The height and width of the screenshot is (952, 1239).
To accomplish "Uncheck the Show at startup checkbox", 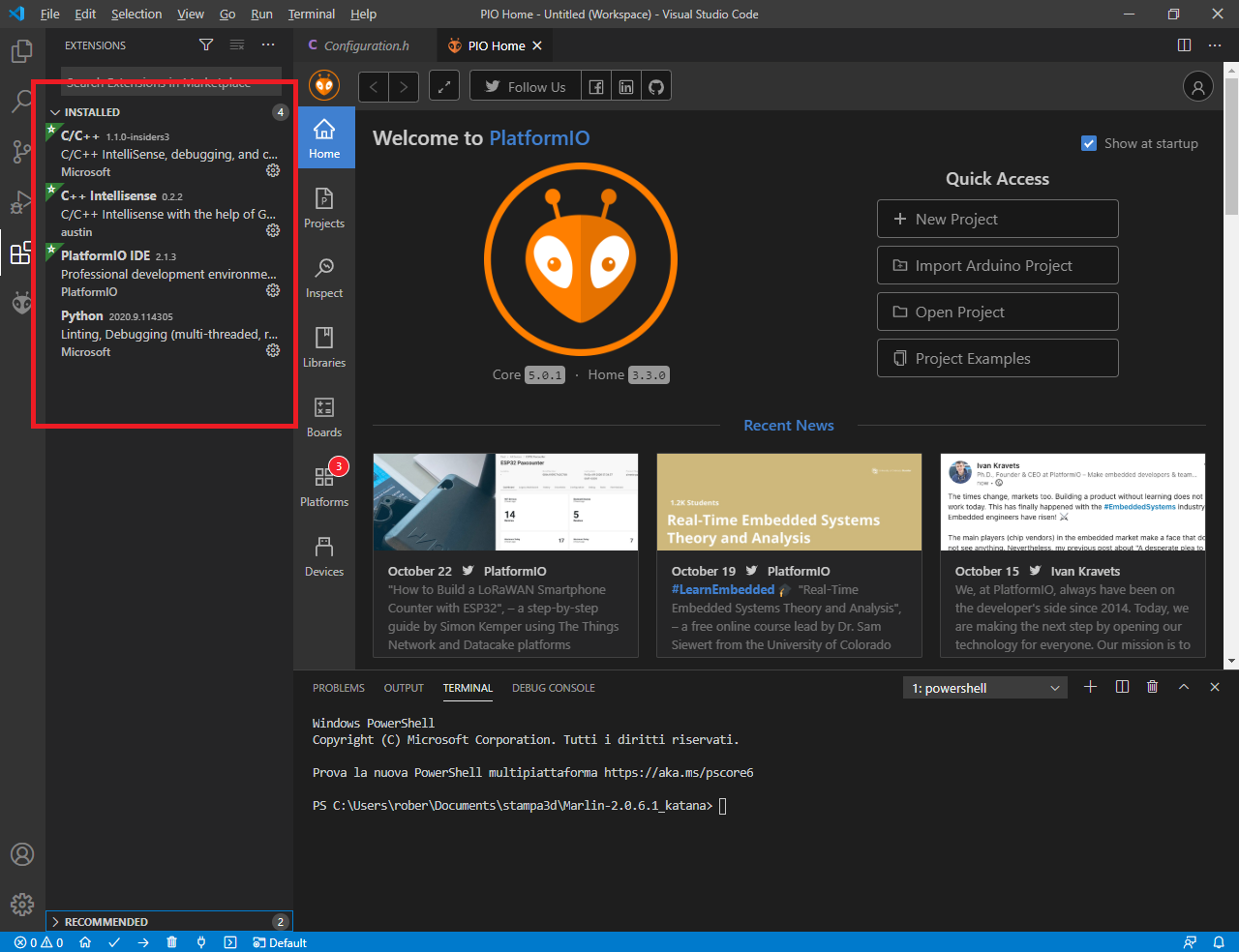I will coord(1089,143).
